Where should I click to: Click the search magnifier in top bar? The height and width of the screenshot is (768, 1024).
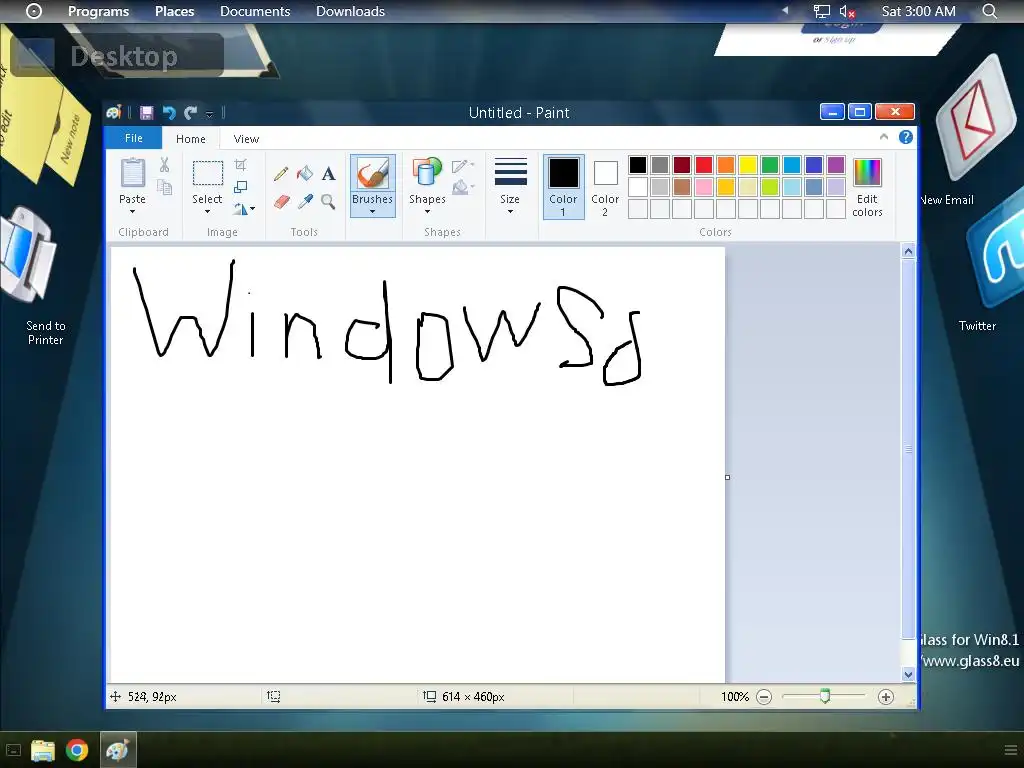989,11
